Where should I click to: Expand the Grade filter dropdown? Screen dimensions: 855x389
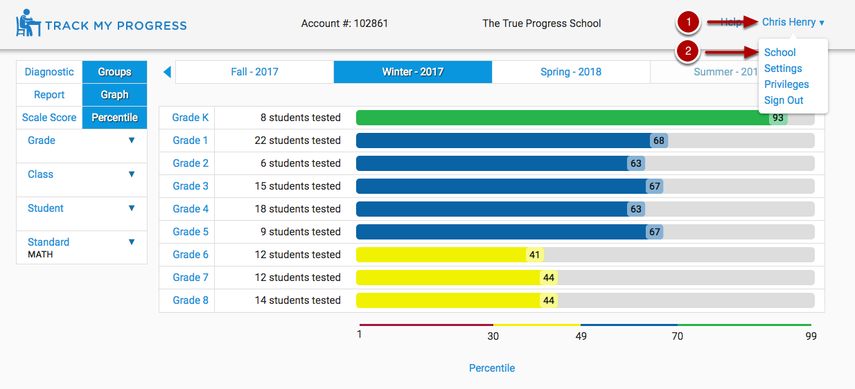pos(131,140)
